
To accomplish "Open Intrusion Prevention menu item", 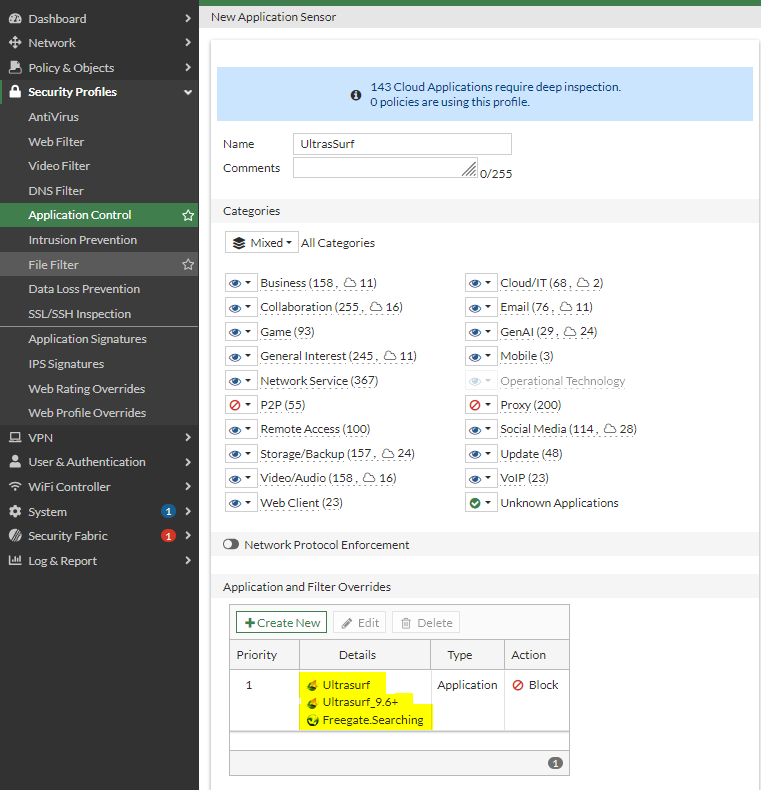I will pyautogui.click(x=83, y=240).
